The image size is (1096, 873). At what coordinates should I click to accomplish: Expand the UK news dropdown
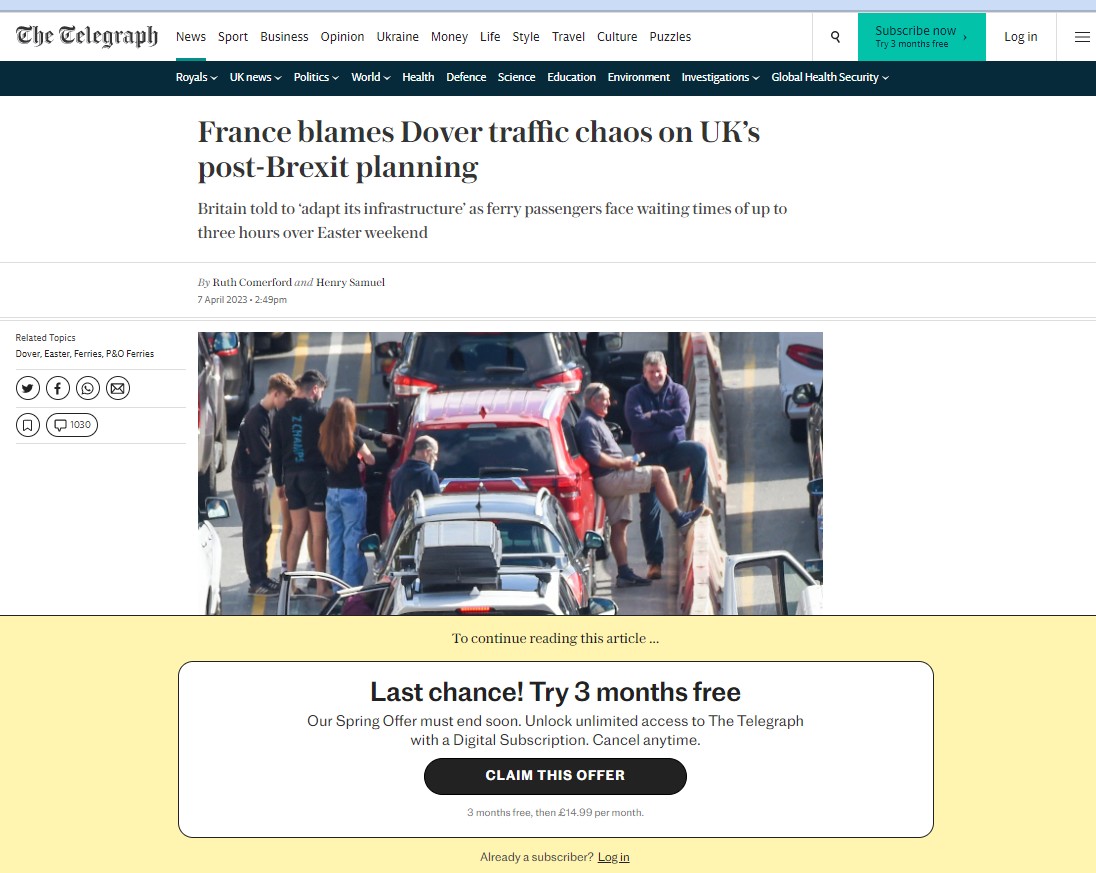pos(255,78)
